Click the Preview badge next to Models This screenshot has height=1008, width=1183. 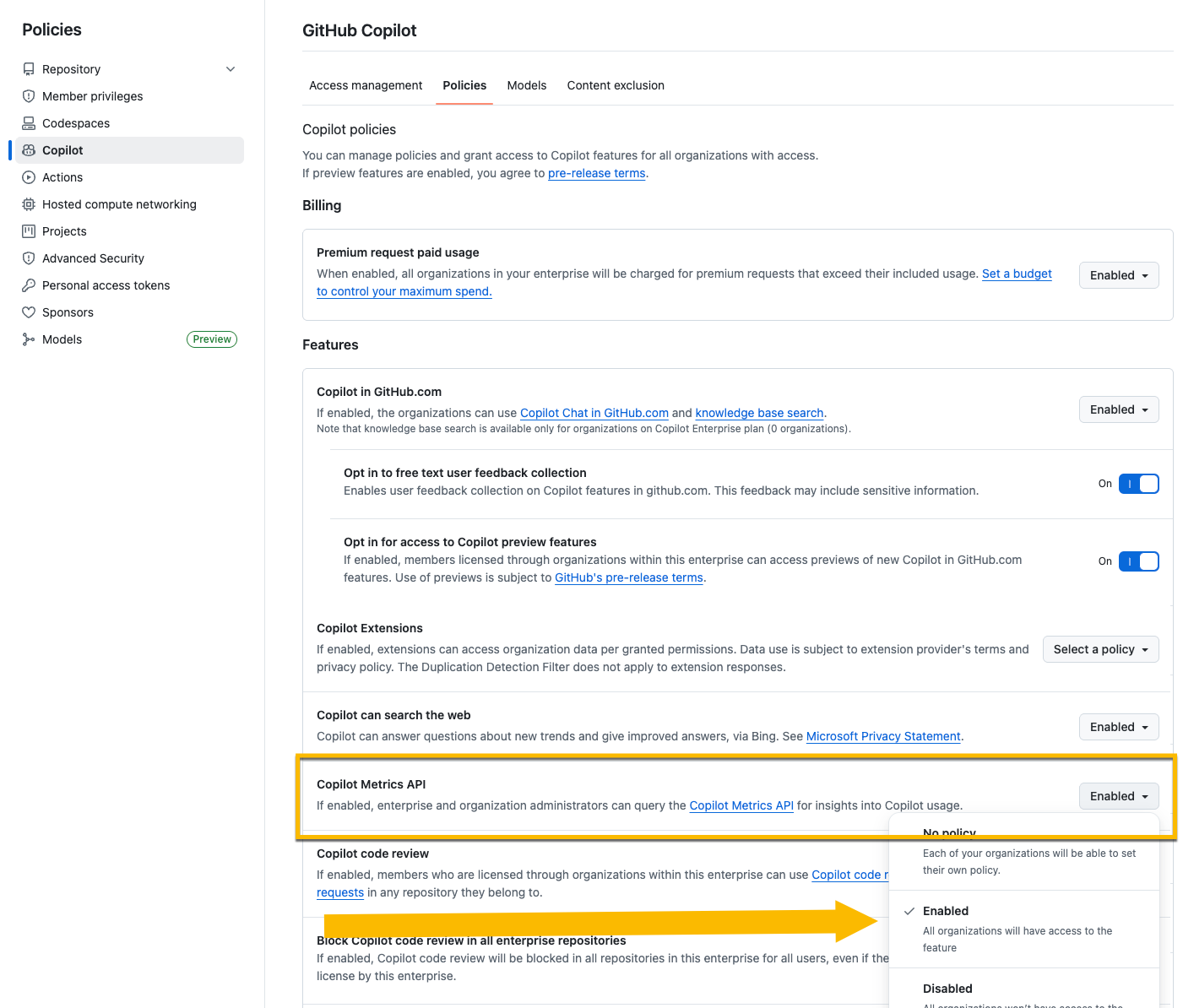212,339
